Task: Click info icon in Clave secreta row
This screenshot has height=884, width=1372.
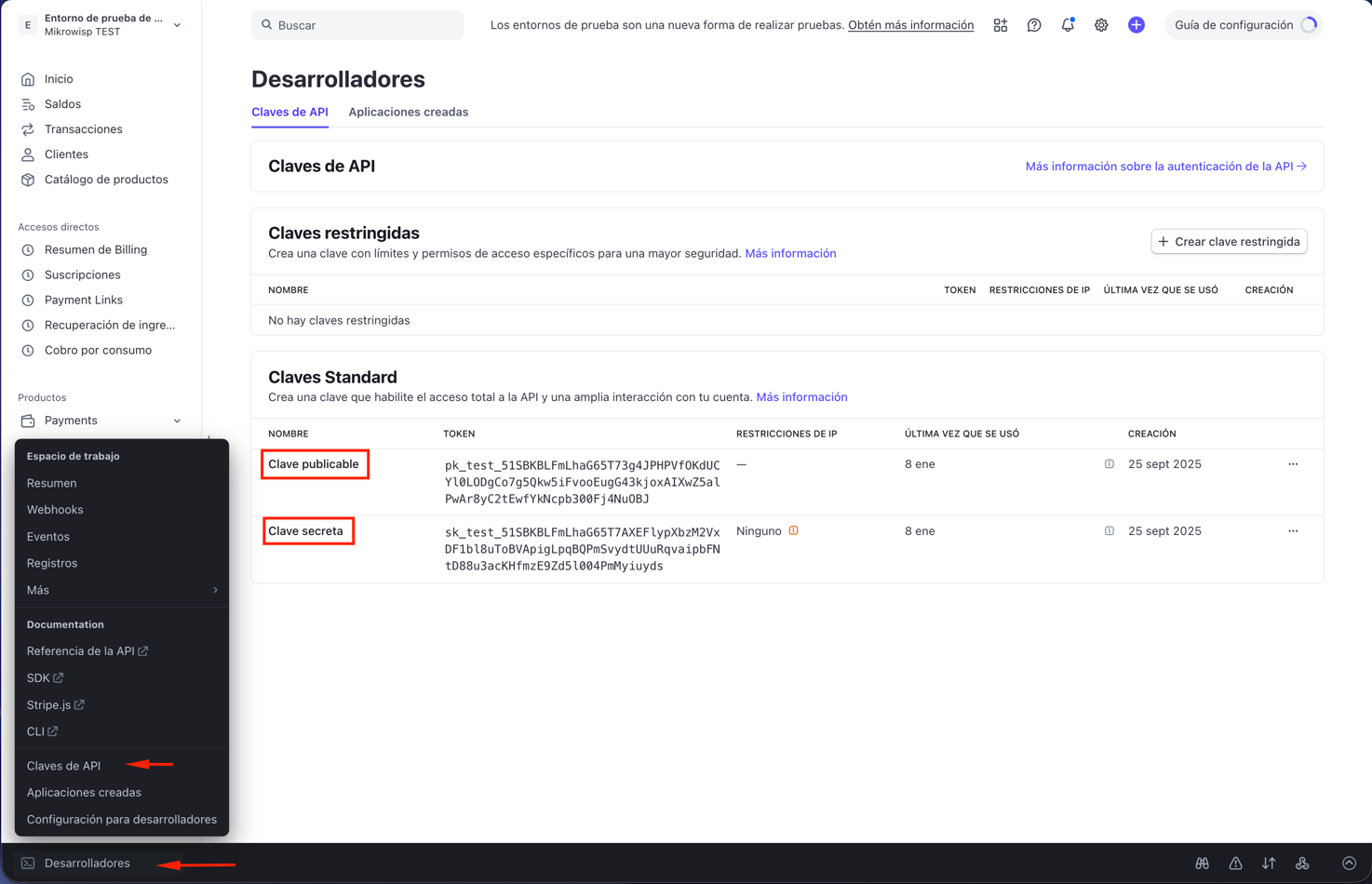Action: click(x=1110, y=531)
